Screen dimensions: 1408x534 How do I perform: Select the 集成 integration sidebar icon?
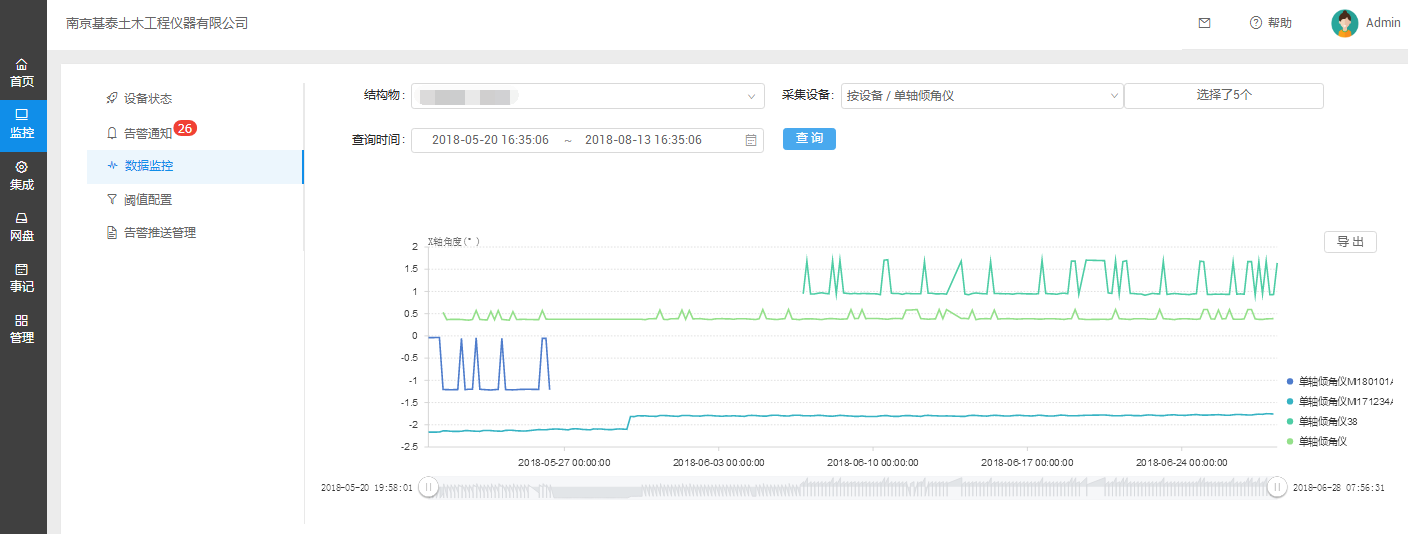tap(22, 167)
